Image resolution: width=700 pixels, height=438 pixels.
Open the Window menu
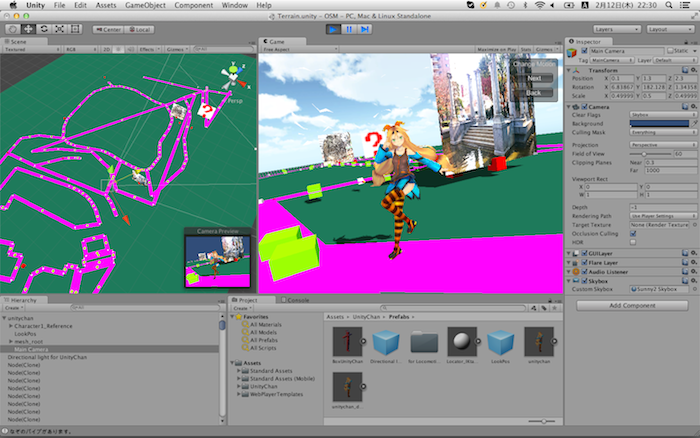point(234,5)
